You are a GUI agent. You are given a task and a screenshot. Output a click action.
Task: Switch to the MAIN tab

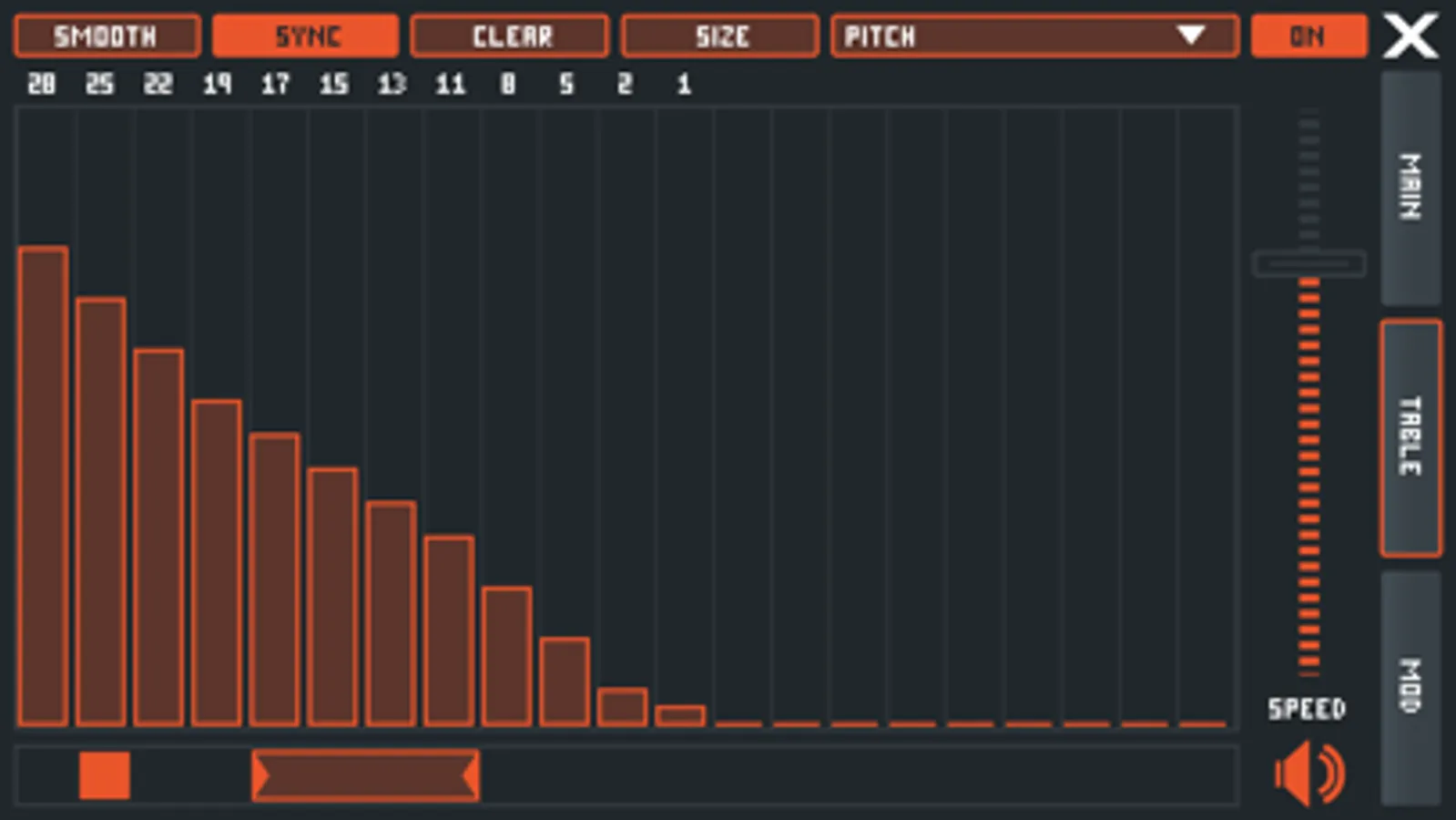tap(1410, 188)
